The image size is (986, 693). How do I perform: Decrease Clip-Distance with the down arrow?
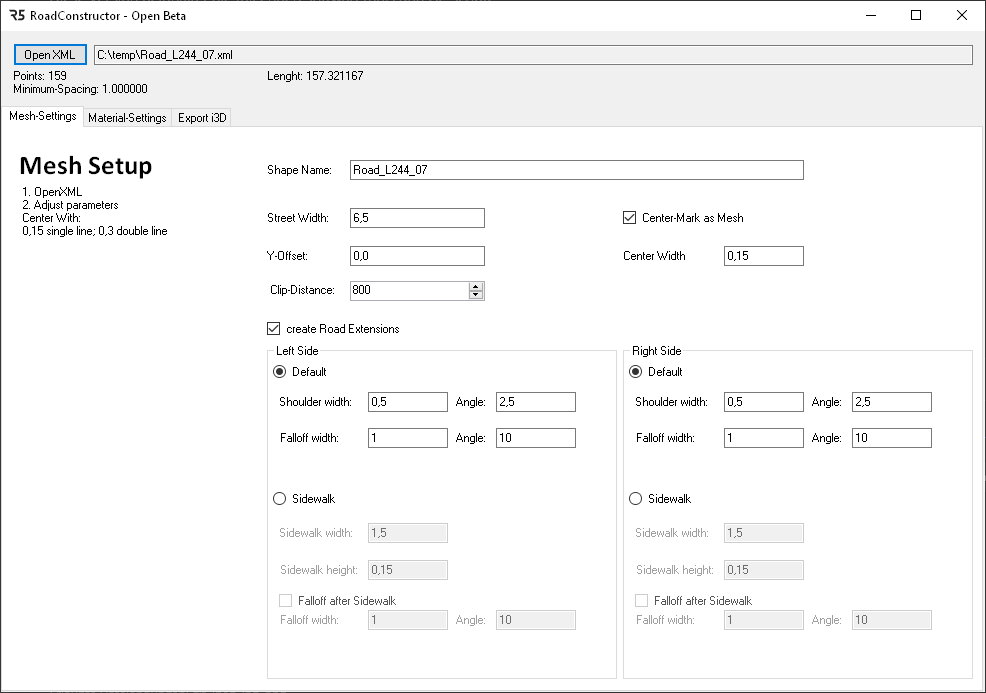point(476,294)
